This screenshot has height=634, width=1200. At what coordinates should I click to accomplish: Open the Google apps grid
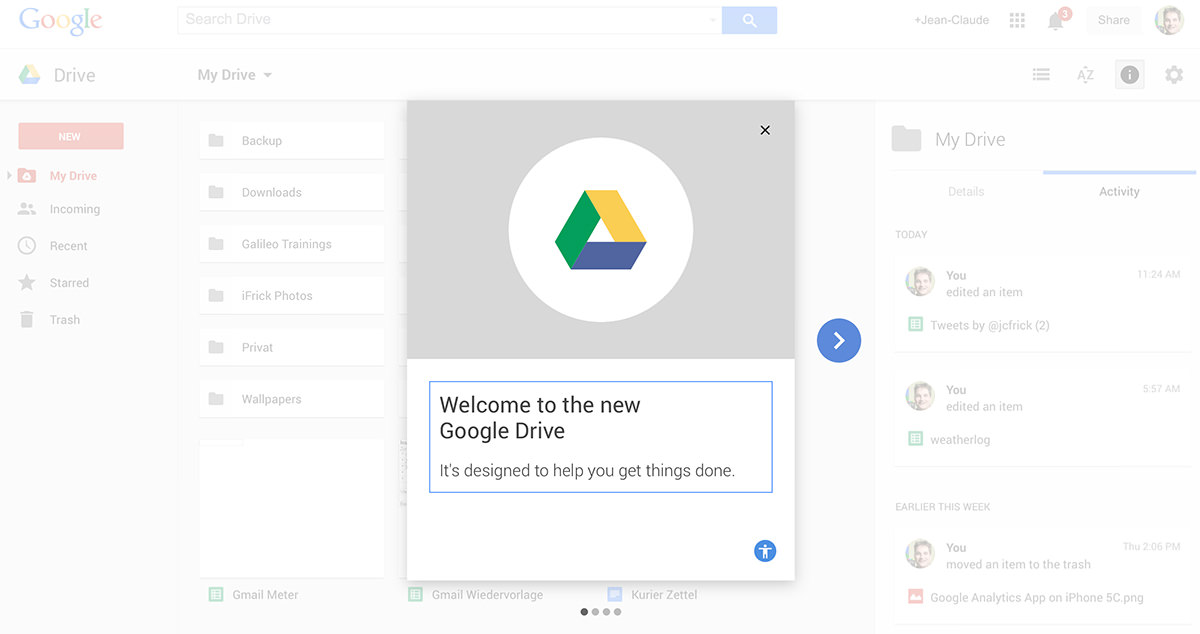click(1017, 20)
